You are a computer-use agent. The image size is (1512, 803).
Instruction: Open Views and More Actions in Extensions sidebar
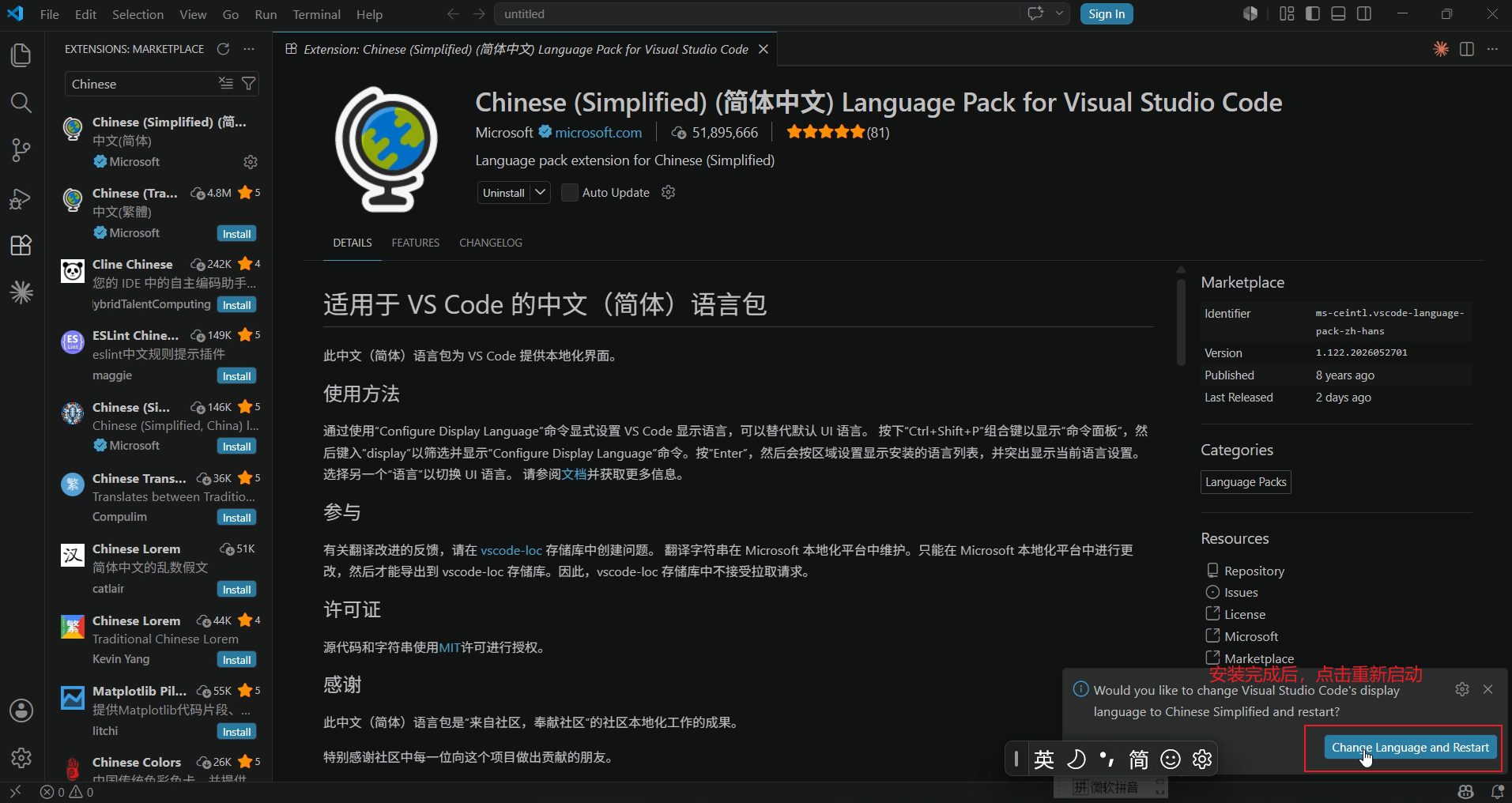click(249, 49)
